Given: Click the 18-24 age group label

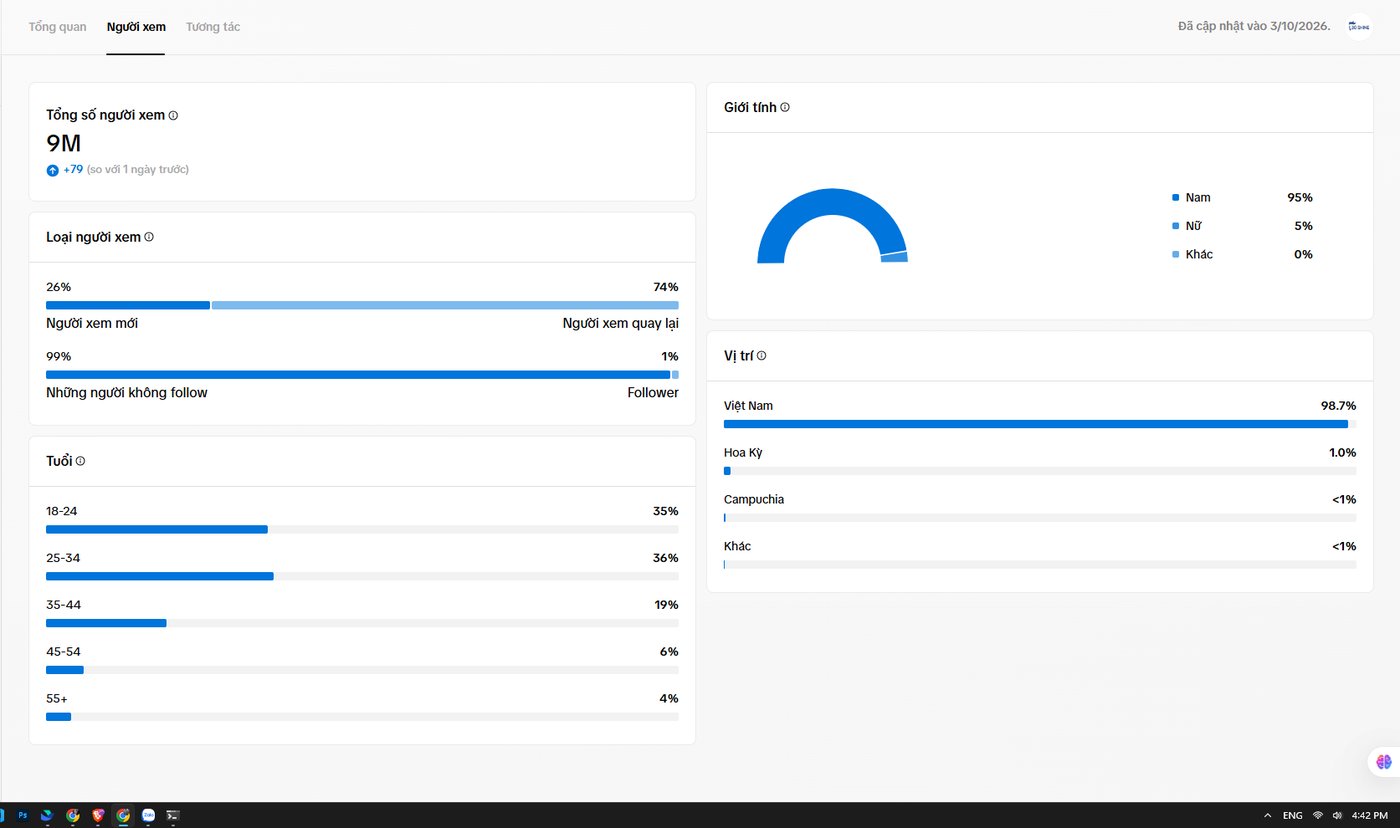Looking at the screenshot, I should (61, 511).
